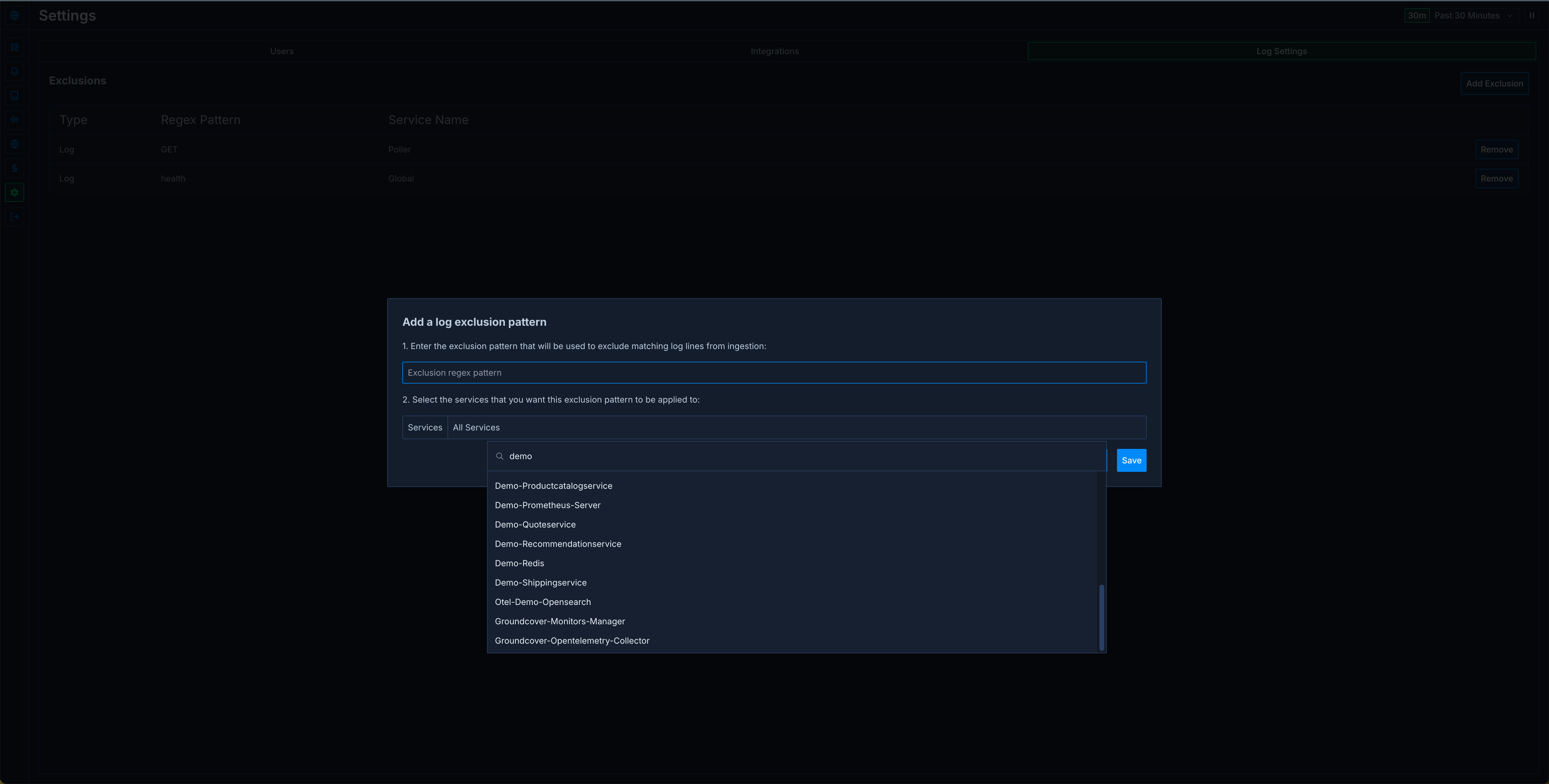Click the 'Poller' service name cell
Image resolution: width=1549 pixels, height=784 pixels.
399,150
